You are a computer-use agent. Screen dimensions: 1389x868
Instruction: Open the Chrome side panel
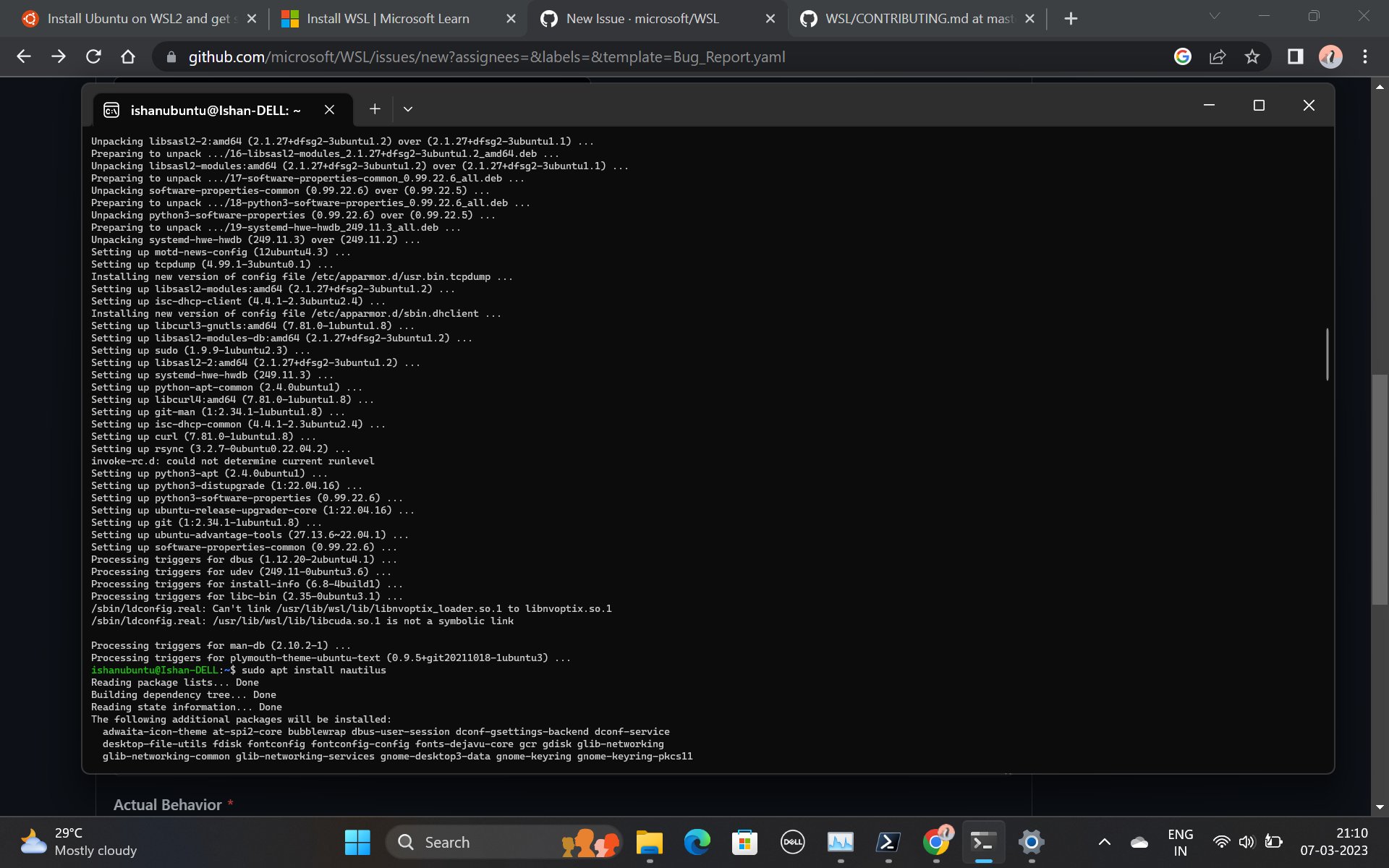[x=1295, y=56]
